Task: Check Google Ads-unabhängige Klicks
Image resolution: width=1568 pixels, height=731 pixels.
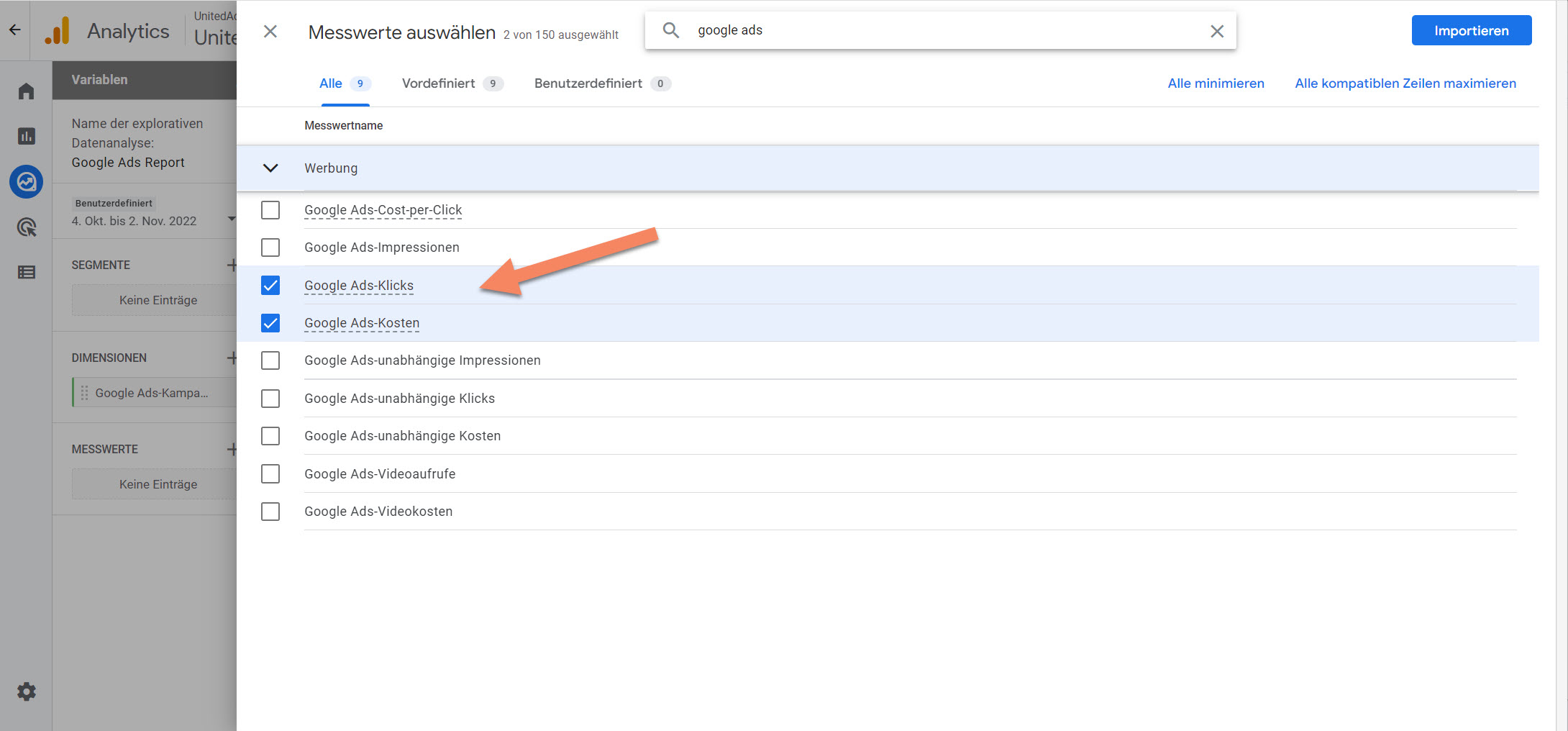Action: coord(270,399)
